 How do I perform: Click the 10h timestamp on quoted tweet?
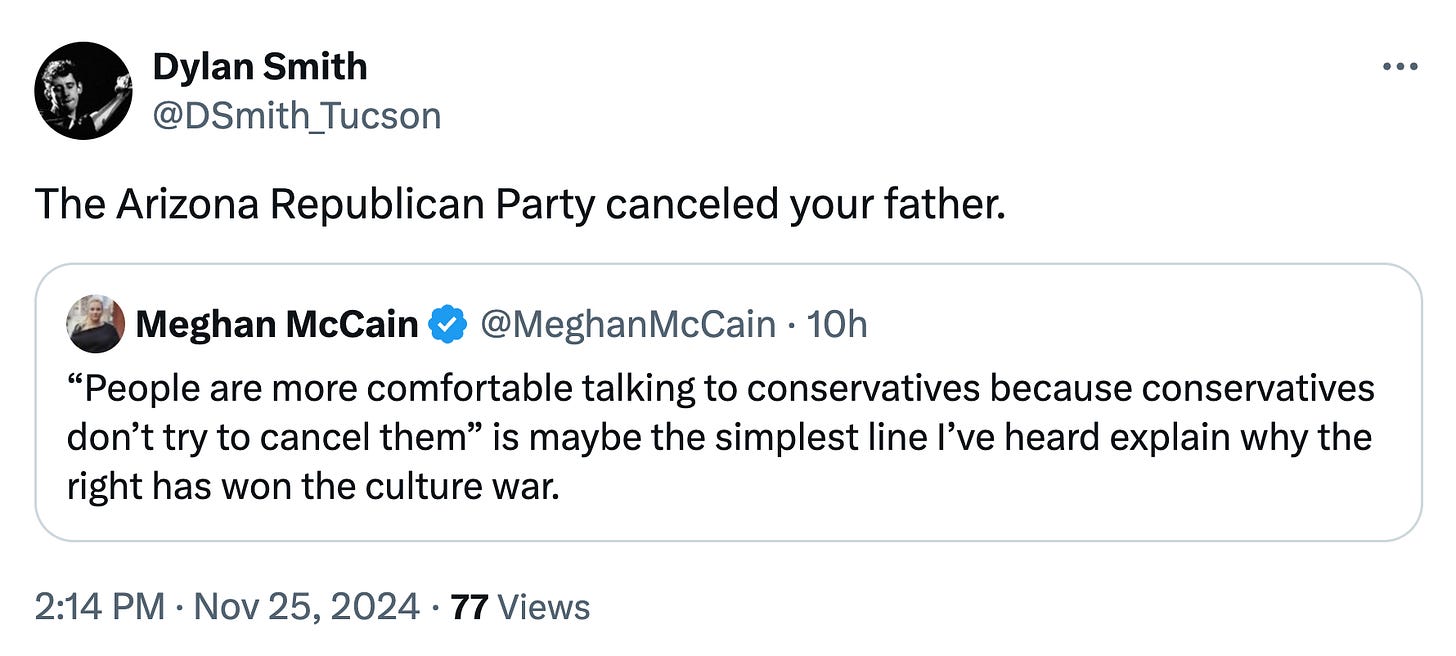[837, 324]
